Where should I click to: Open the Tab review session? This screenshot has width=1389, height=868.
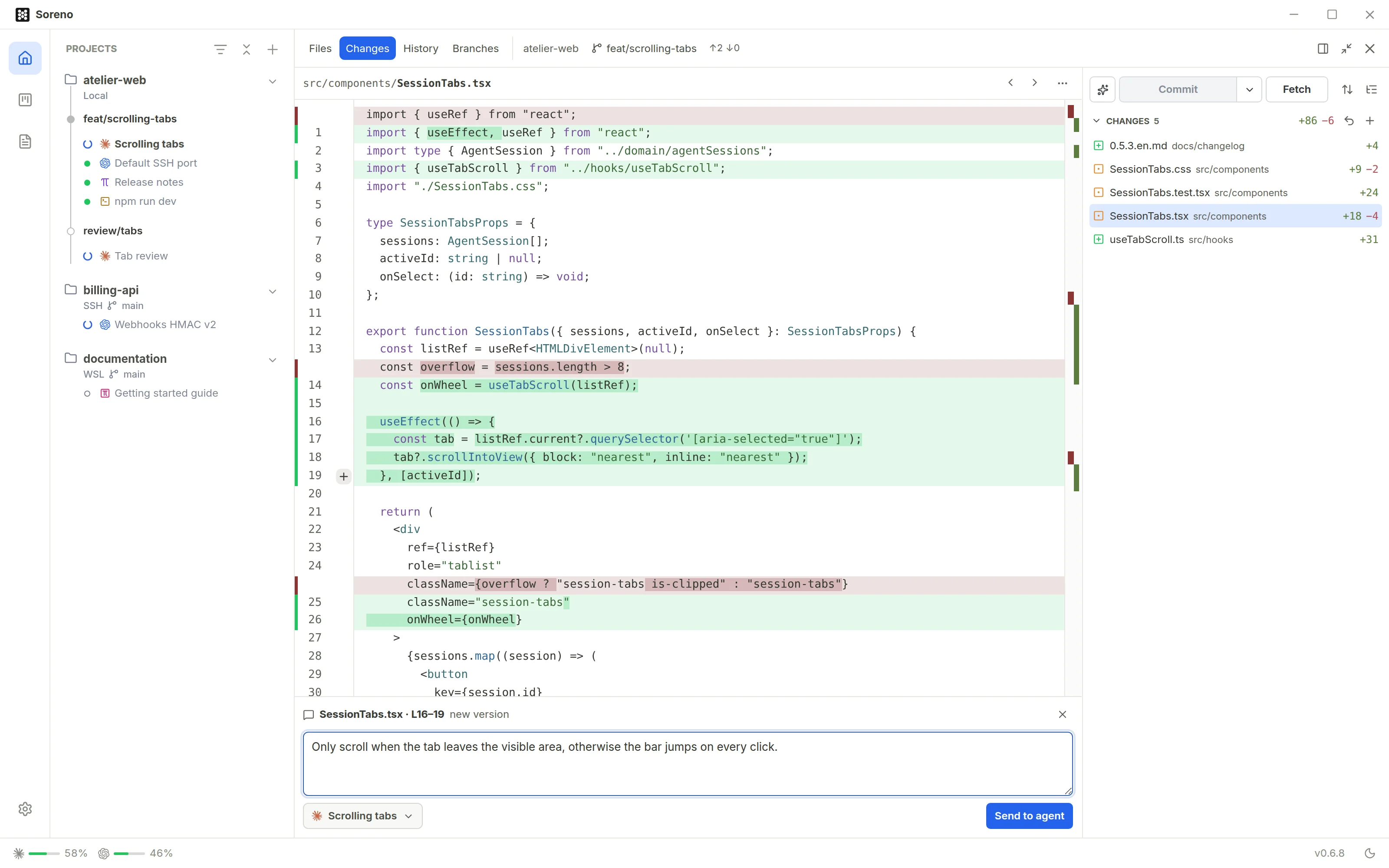(141, 256)
